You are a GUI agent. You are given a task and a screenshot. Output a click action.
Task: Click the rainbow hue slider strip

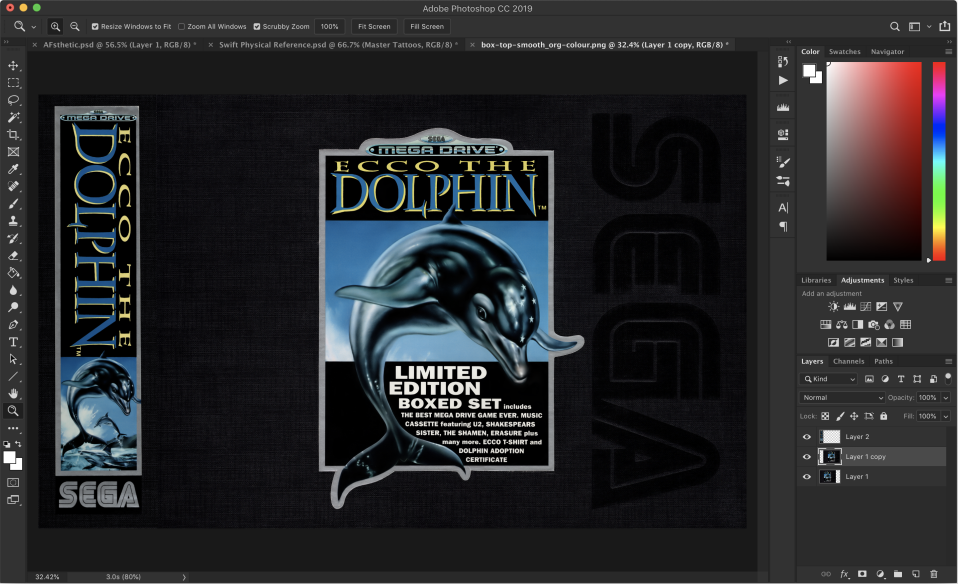[939, 160]
